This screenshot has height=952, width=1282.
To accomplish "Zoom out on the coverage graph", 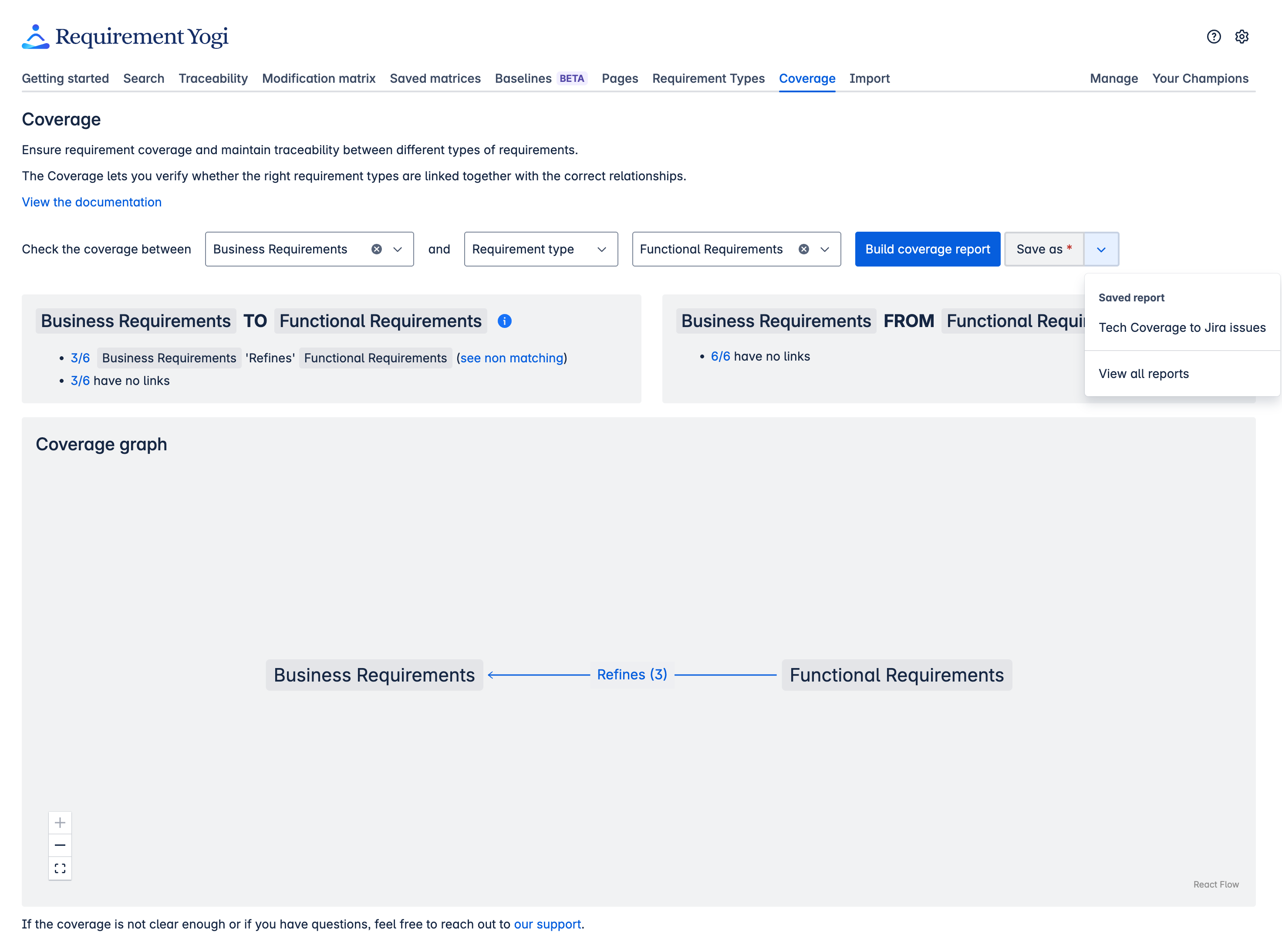I will pos(60,845).
